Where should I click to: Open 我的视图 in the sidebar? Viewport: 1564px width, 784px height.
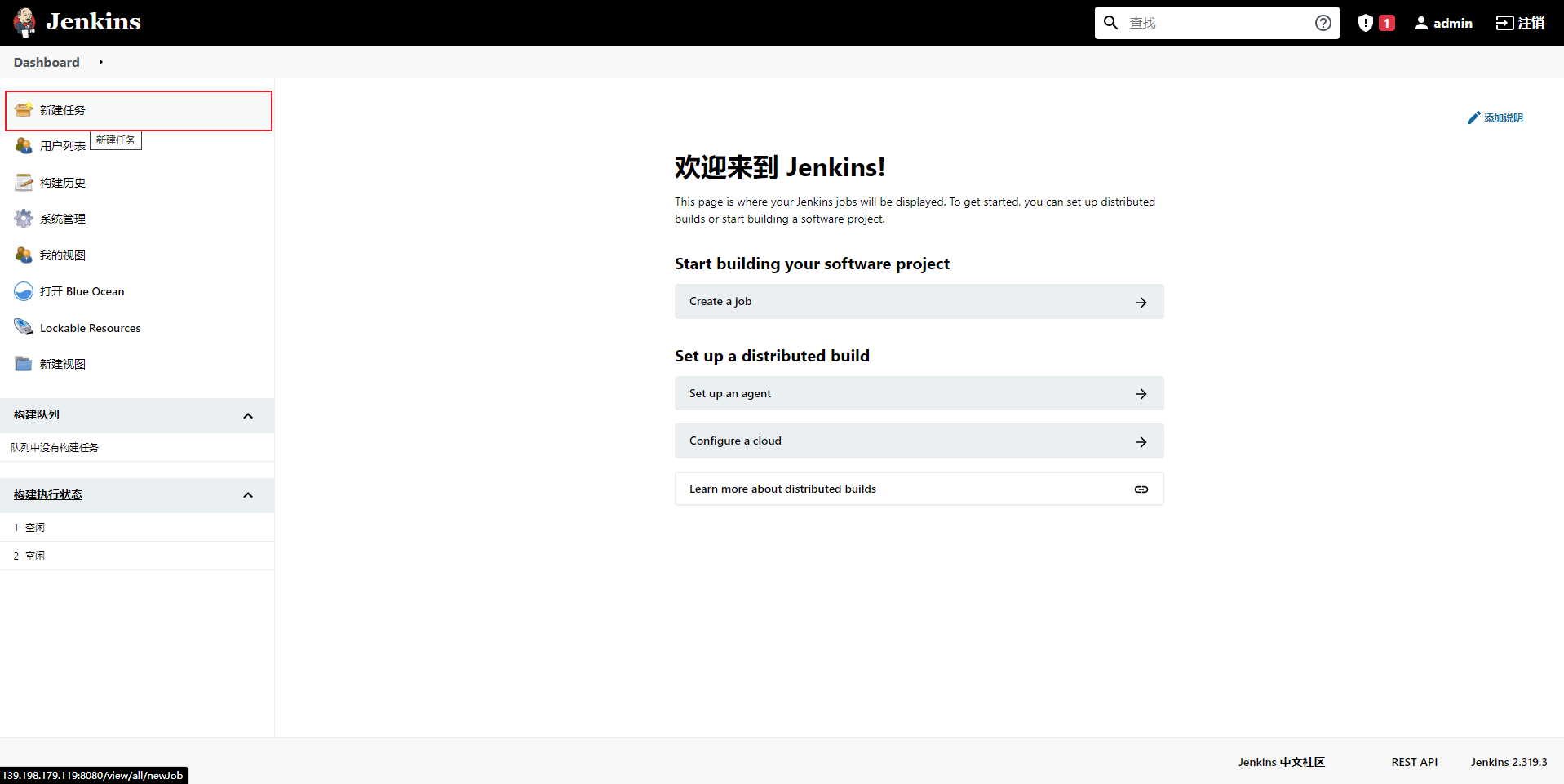pyautogui.click(x=63, y=255)
